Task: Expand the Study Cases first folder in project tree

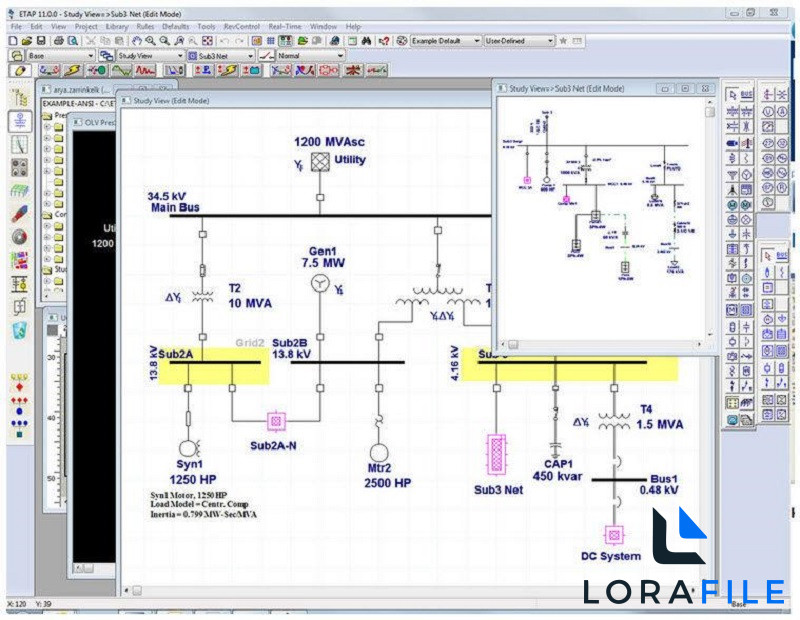Action: click(47, 281)
